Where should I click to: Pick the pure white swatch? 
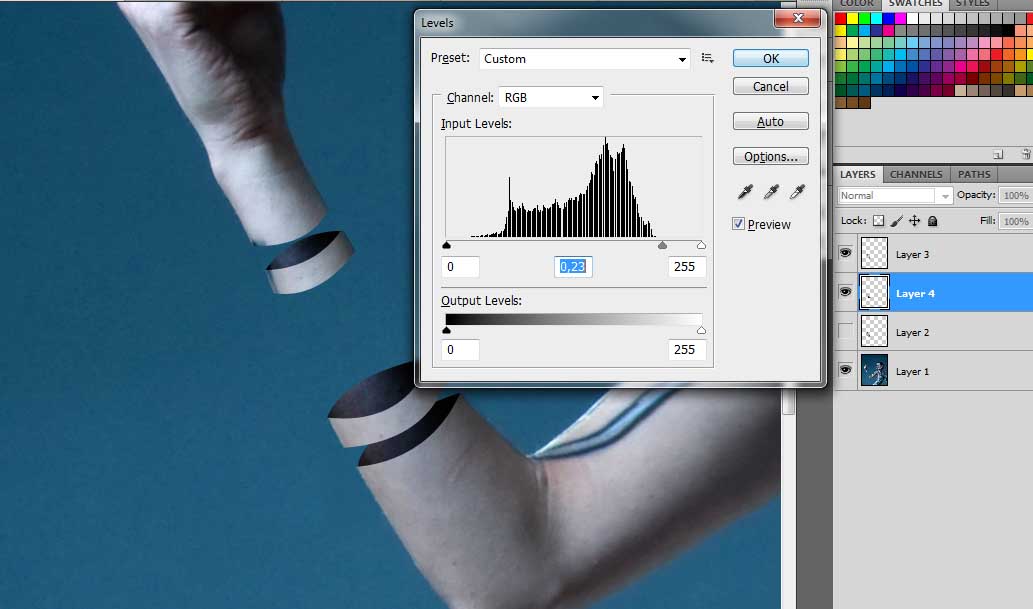pos(913,18)
